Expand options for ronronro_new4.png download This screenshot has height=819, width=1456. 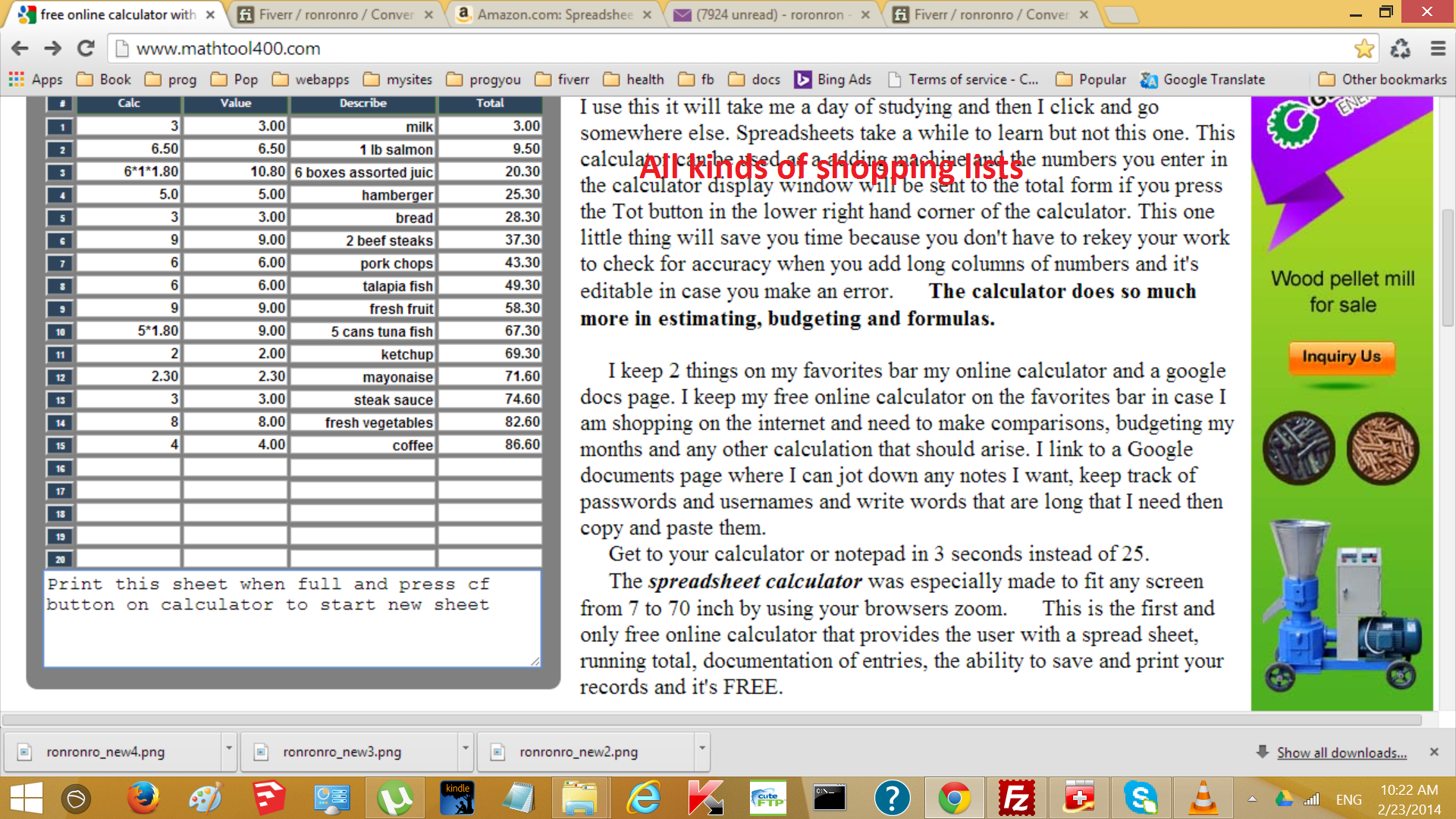[228, 748]
